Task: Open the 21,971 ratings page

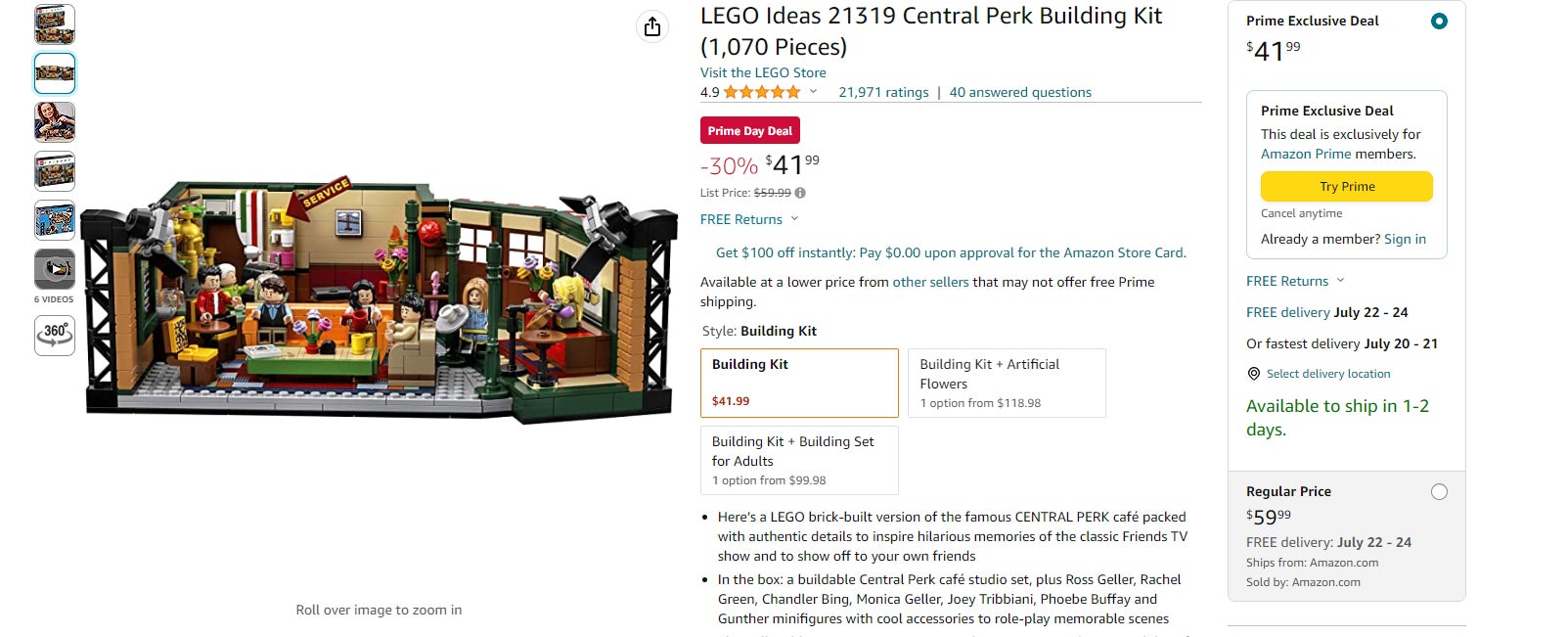Action: pos(883,92)
